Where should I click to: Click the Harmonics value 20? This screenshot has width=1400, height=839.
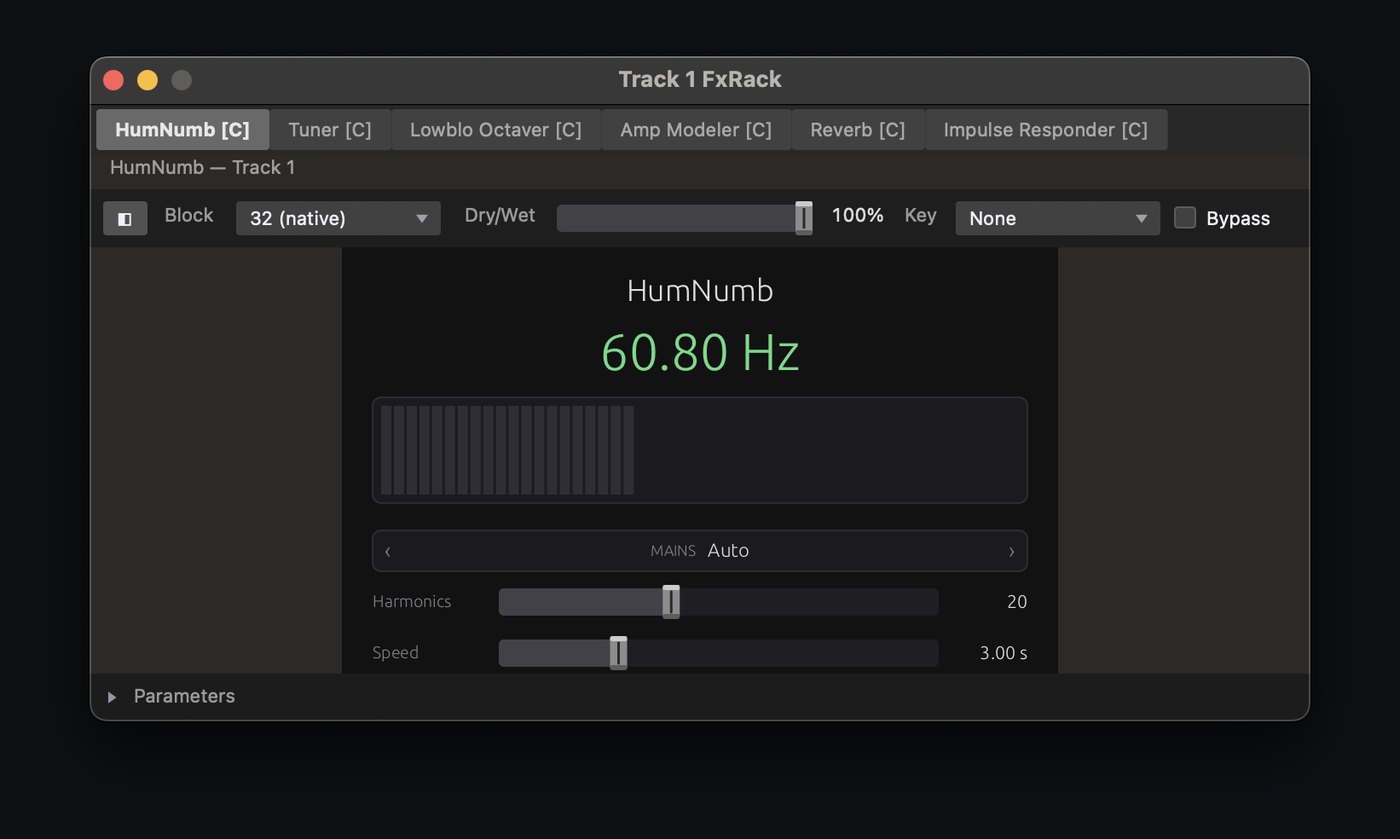pyautogui.click(x=1017, y=602)
